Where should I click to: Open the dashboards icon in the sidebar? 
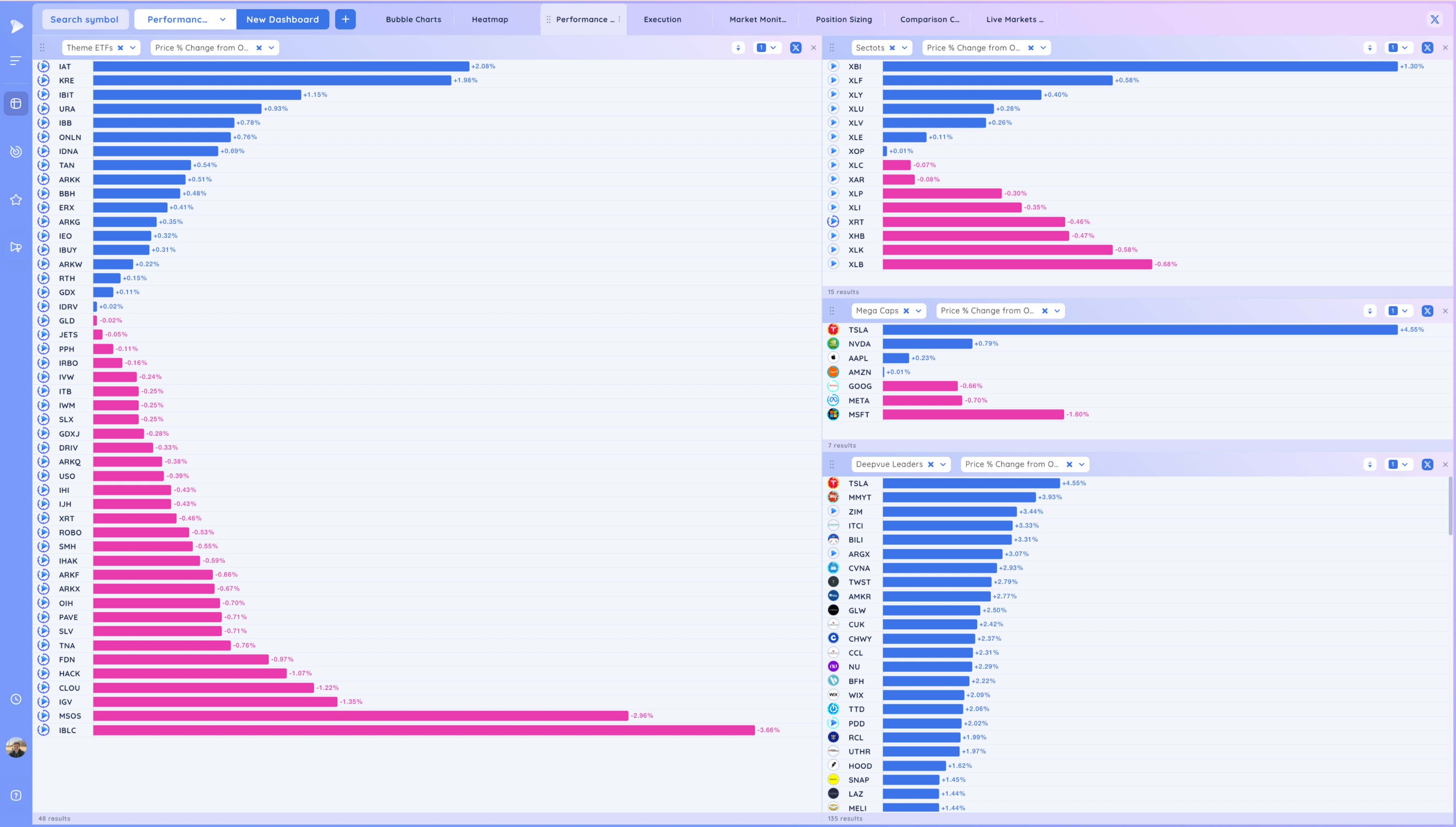coord(16,103)
